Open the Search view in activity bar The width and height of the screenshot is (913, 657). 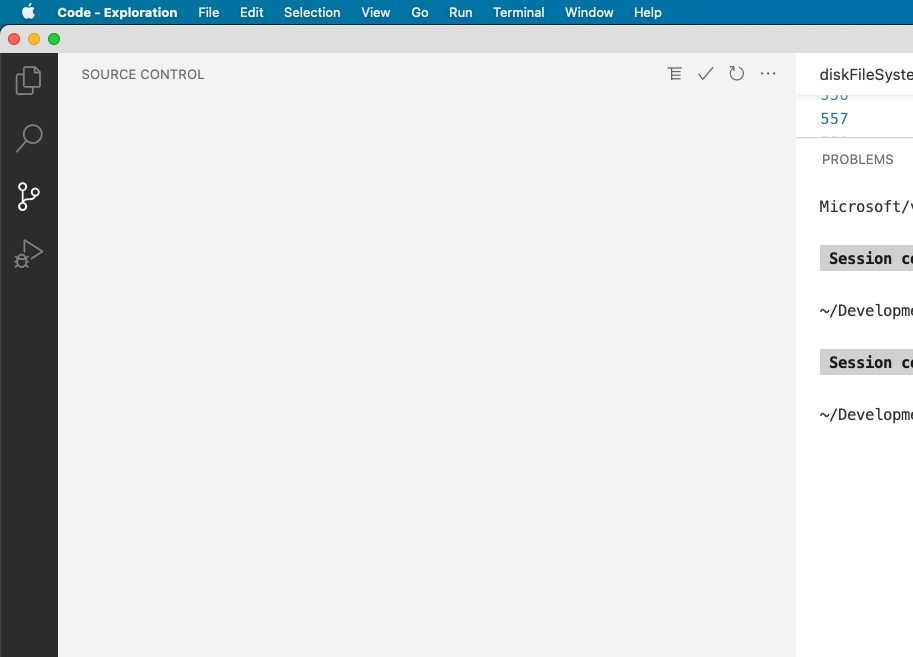(x=28, y=139)
